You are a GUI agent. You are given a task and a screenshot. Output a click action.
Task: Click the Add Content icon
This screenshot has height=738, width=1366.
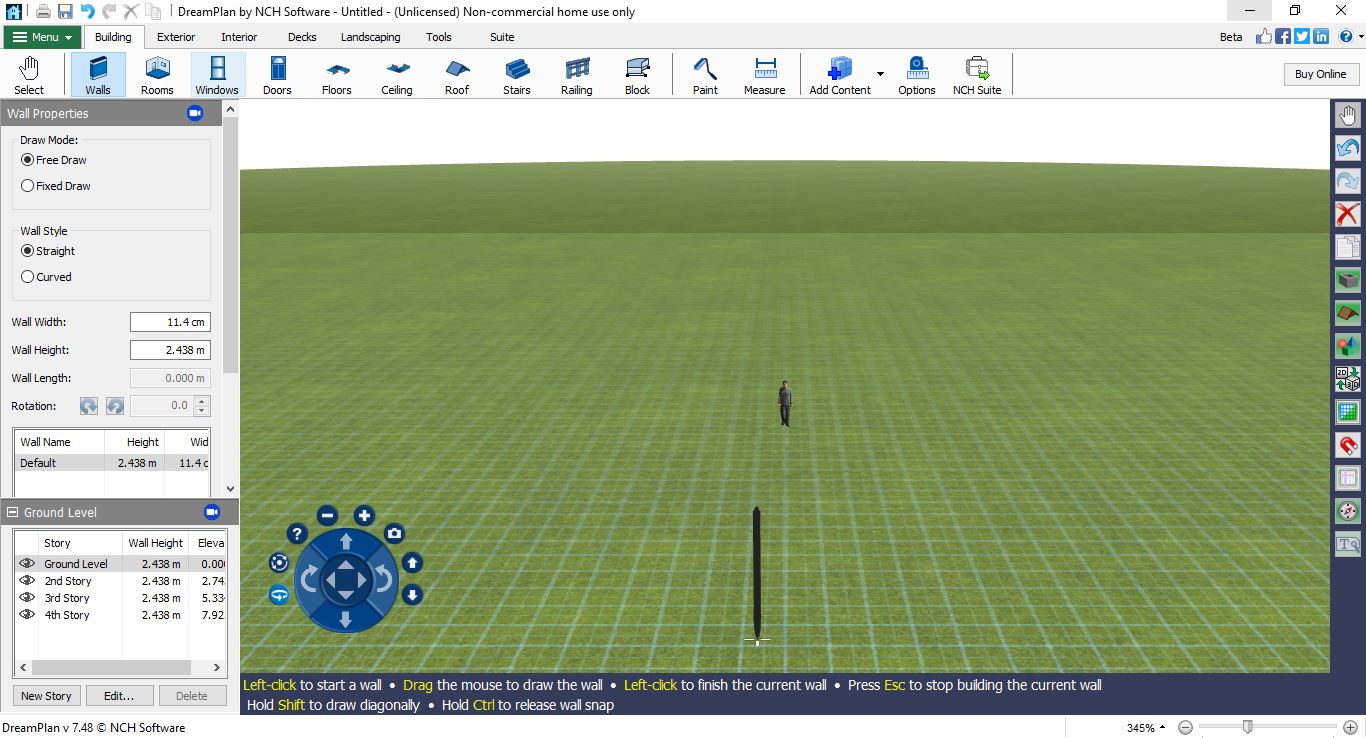click(x=839, y=75)
